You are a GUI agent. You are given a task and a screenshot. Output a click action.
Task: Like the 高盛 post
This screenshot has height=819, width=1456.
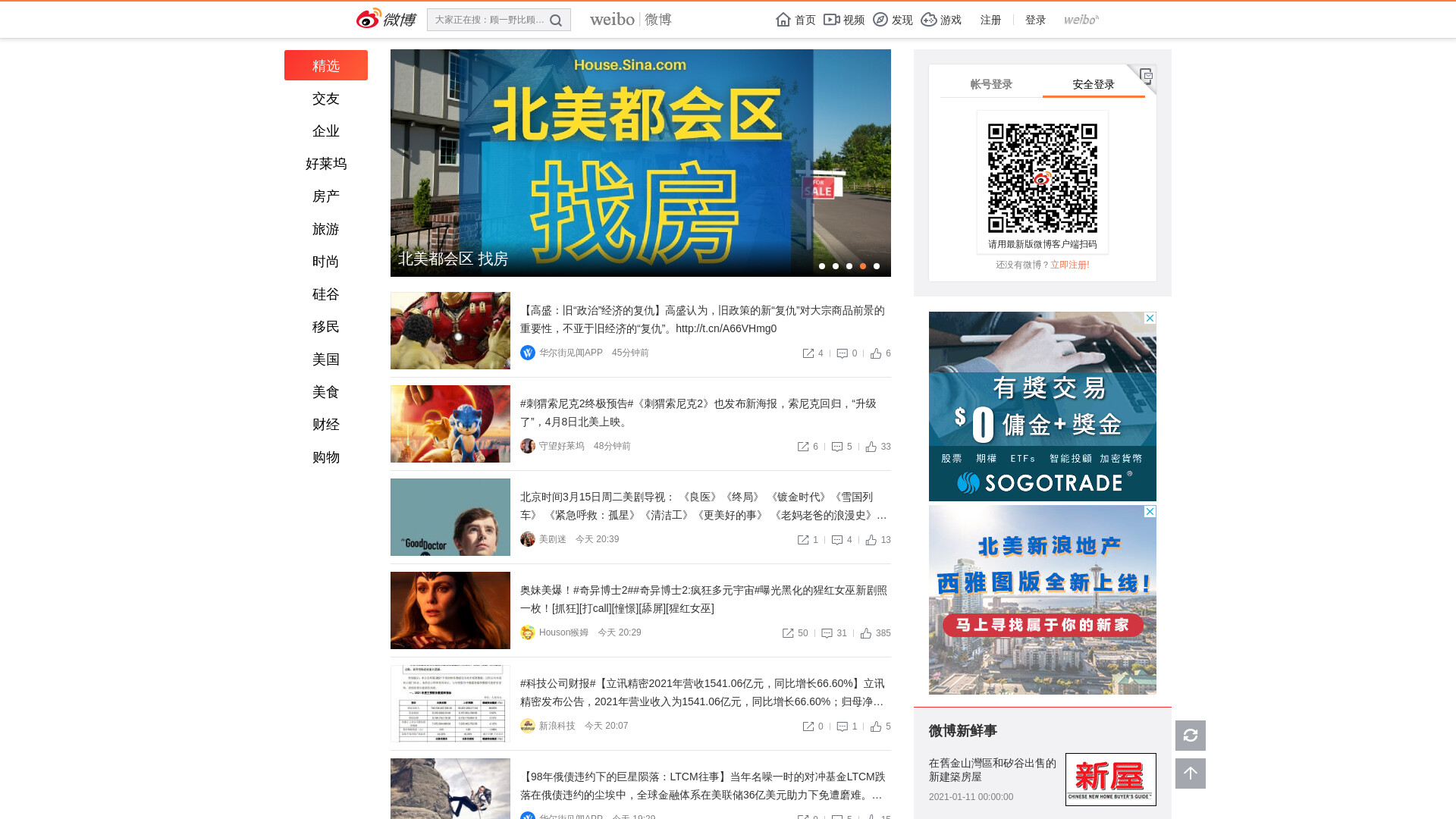tap(876, 353)
